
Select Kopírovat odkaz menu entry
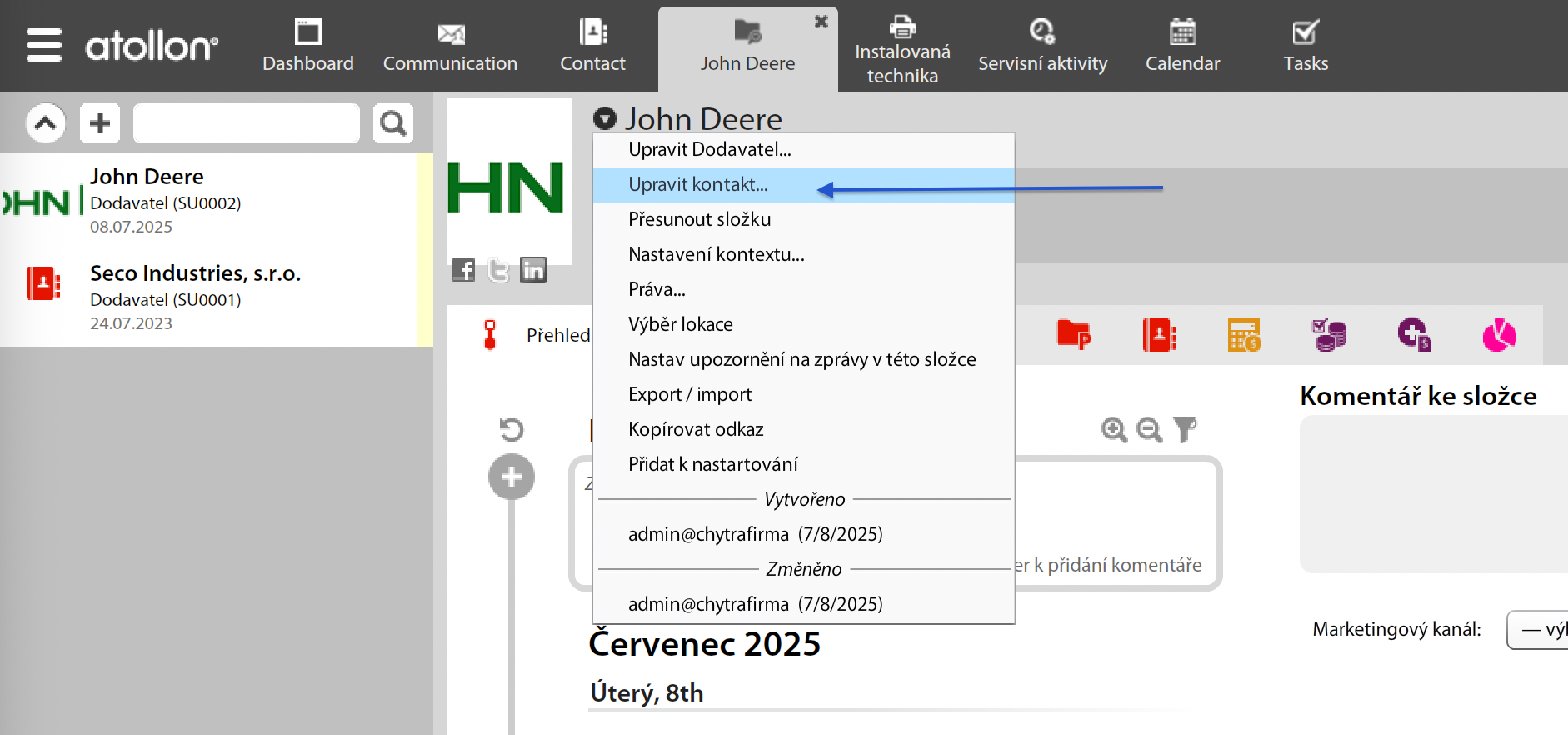click(x=803, y=430)
